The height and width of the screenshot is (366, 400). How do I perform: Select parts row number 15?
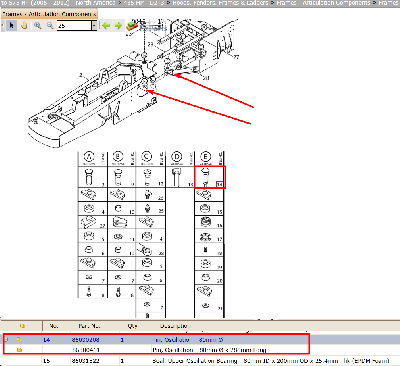pyautogui.click(x=47, y=361)
